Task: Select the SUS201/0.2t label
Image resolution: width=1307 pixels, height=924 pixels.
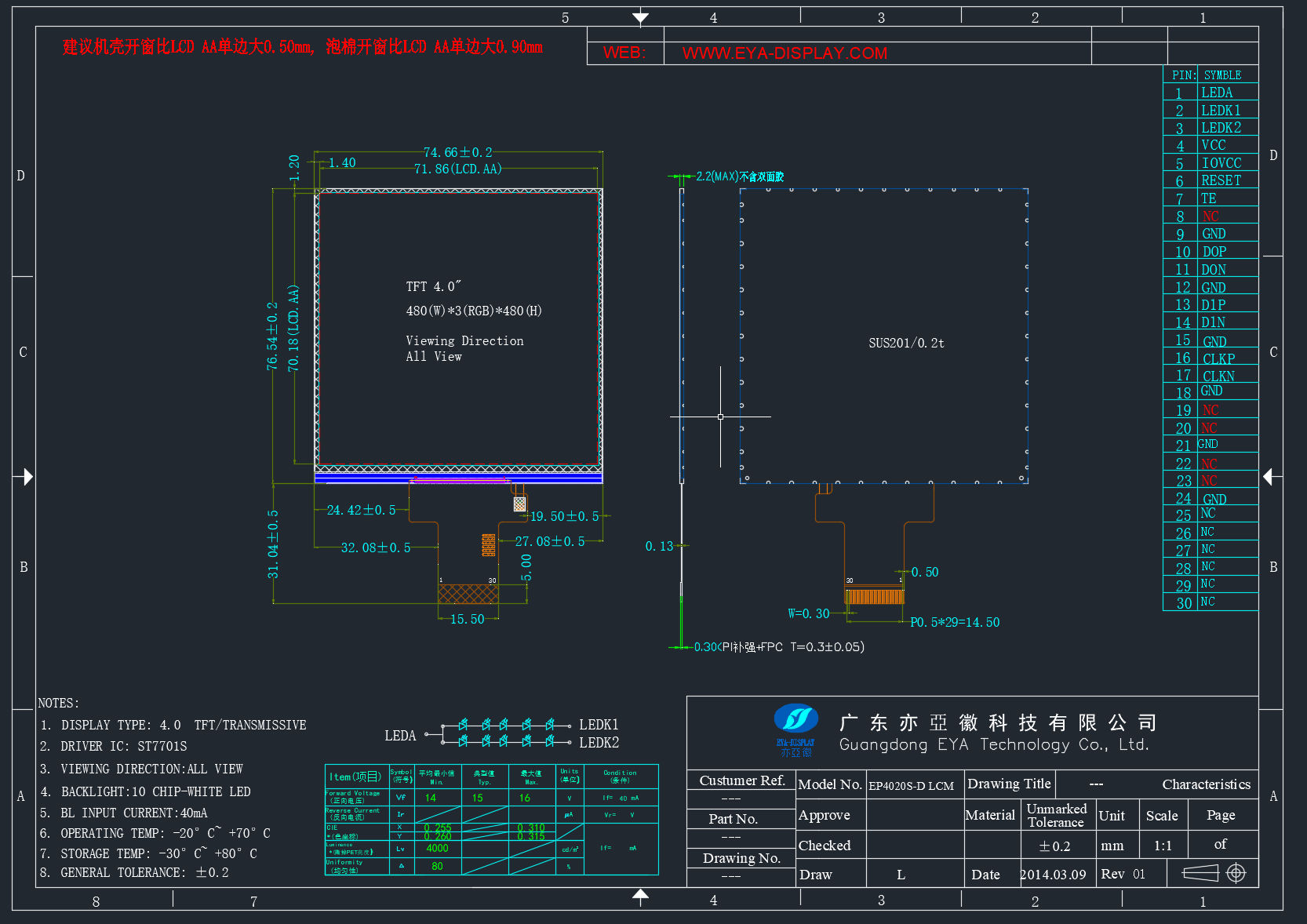Action: tap(906, 343)
